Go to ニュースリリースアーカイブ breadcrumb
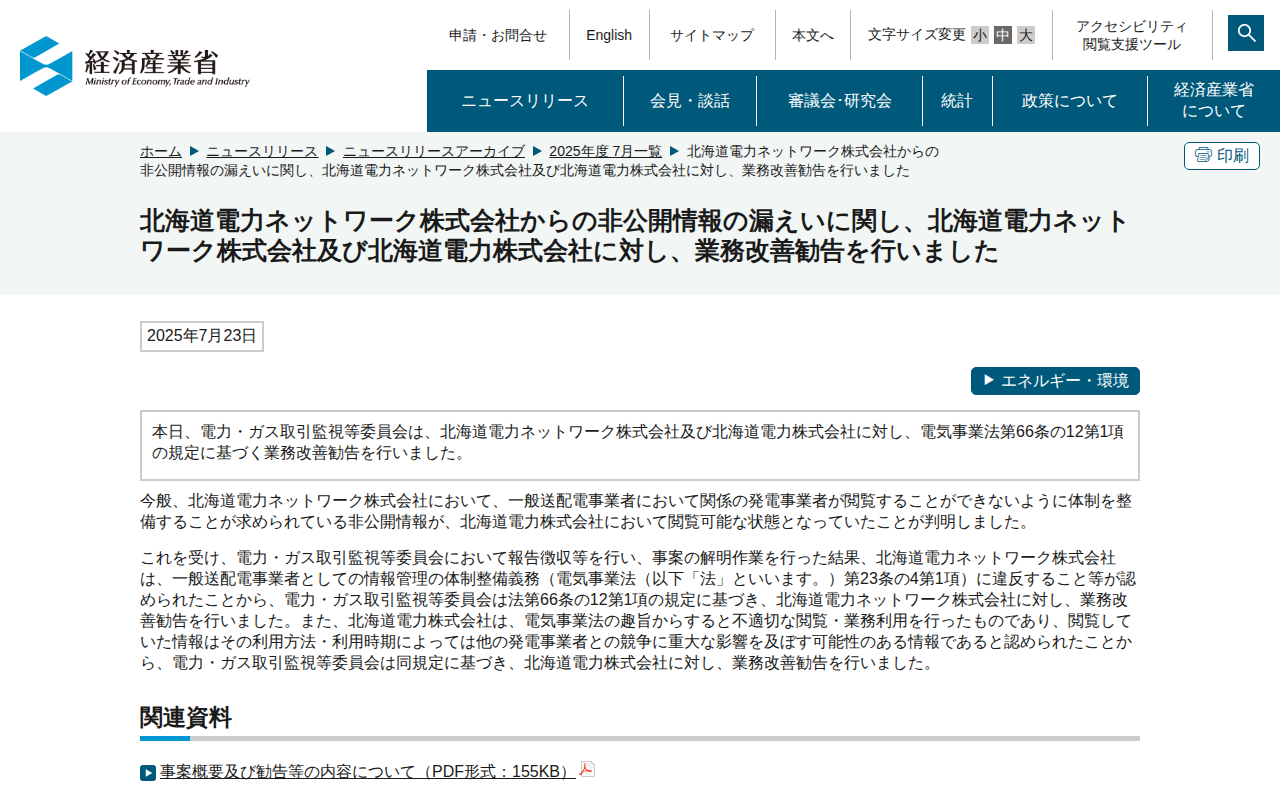 coord(434,151)
